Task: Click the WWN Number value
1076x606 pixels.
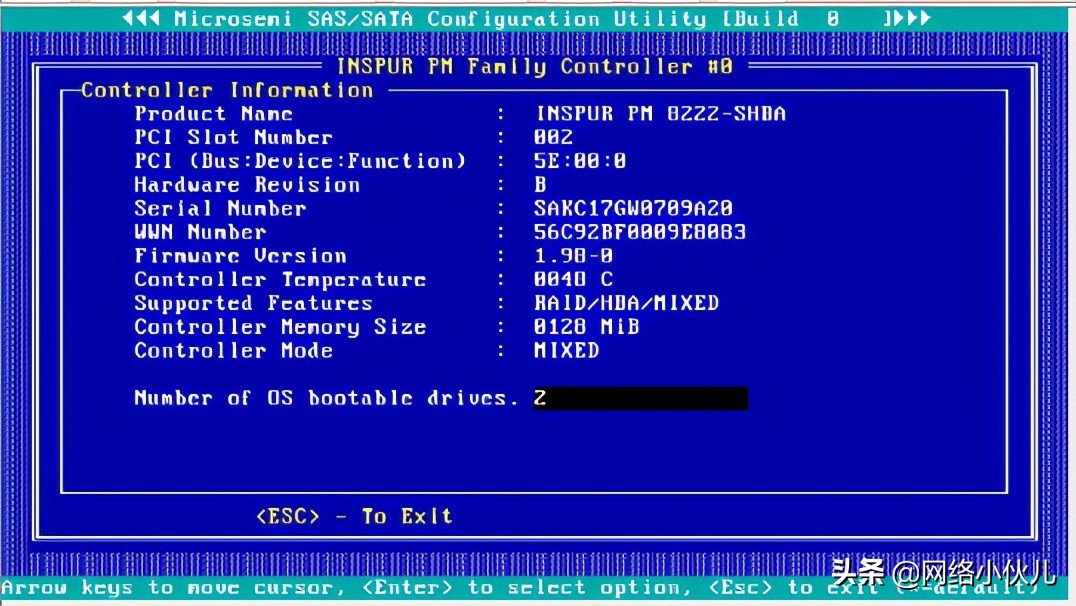Action: click(640, 232)
